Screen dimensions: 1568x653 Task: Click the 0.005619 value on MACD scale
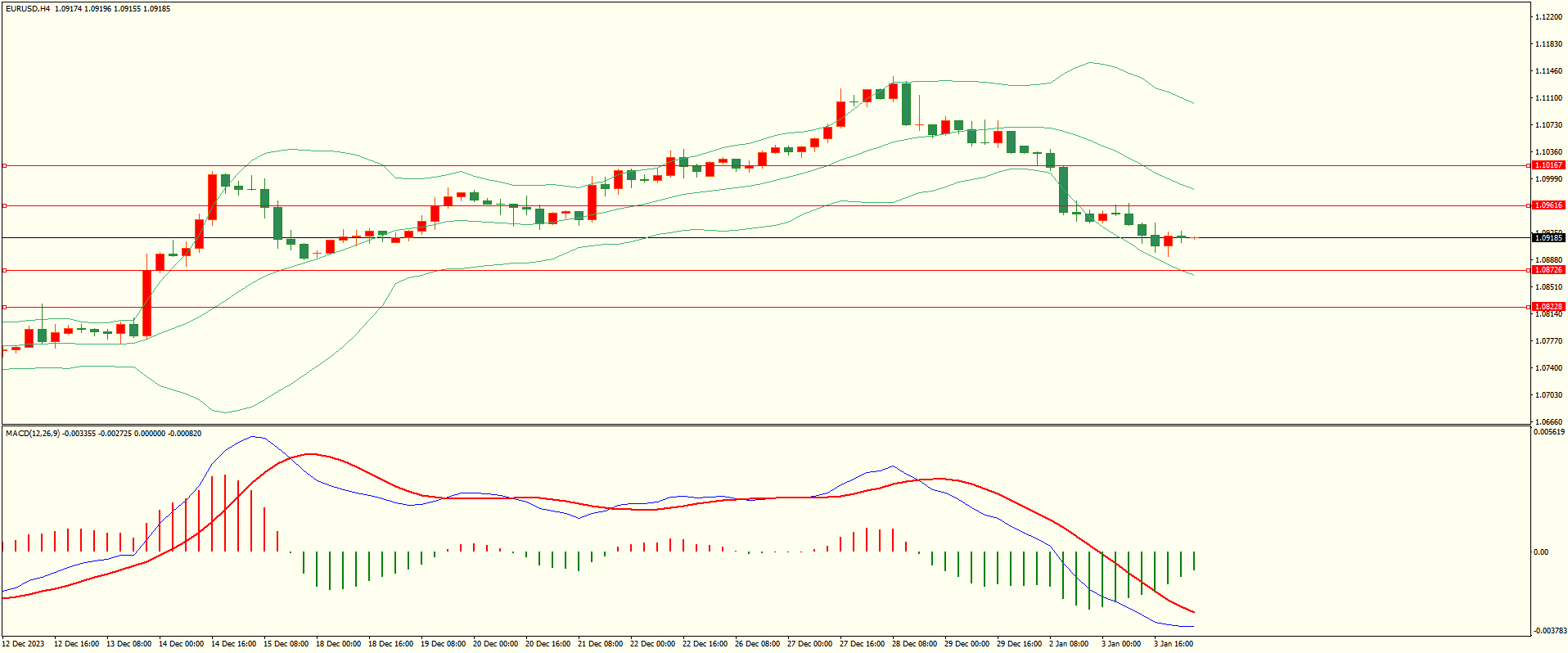click(x=1548, y=432)
